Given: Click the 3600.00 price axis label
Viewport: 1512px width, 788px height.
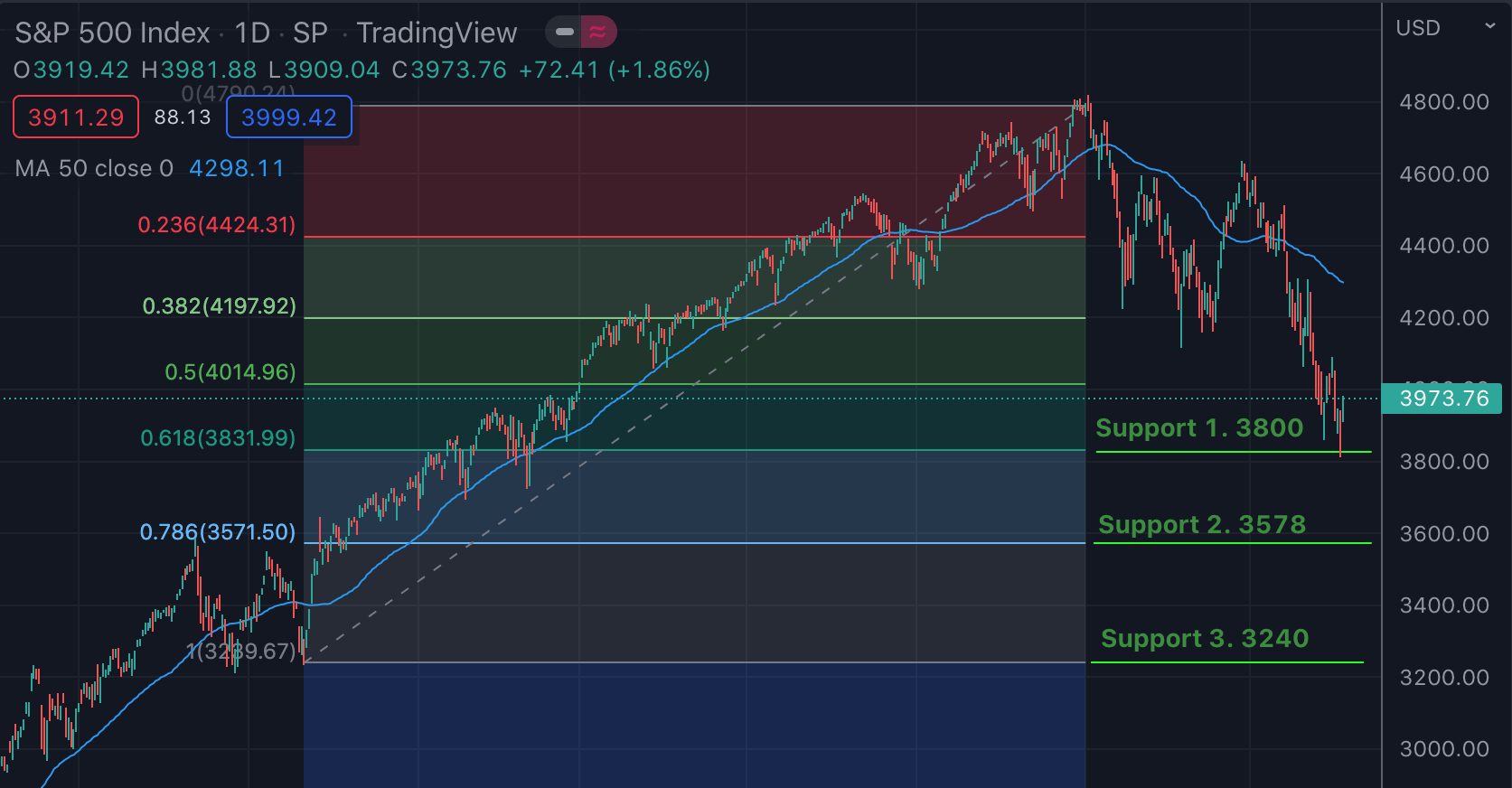Looking at the screenshot, I should coord(1444,534).
